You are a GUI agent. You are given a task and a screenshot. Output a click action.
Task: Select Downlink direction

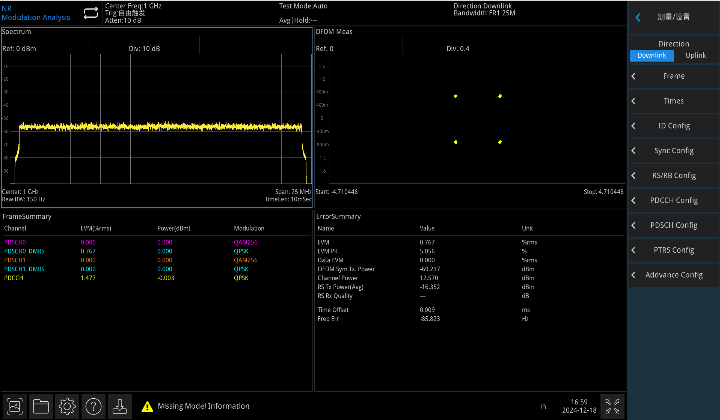tap(650, 56)
